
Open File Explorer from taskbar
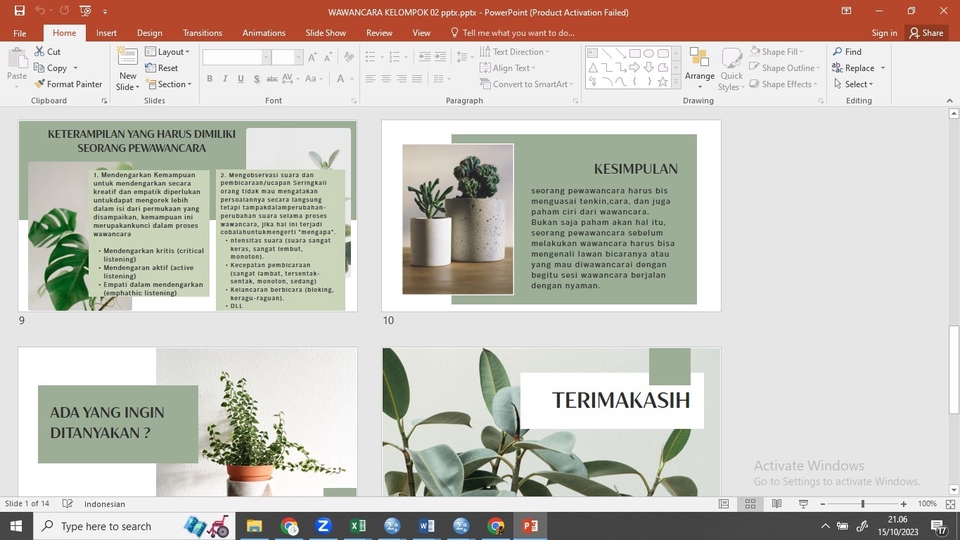click(254, 526)
